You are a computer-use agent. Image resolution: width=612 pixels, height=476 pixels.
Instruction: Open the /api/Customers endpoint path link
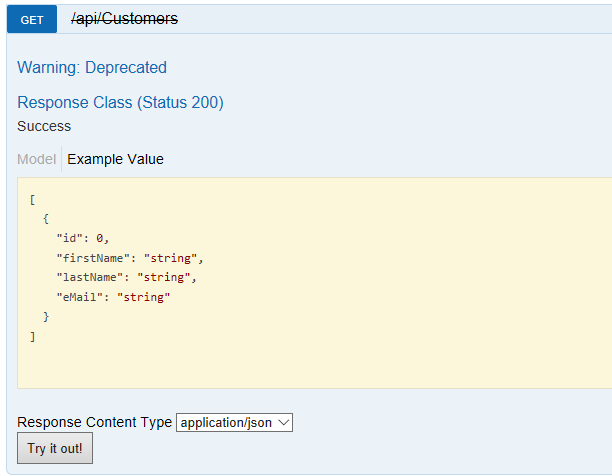pos(125,18)
